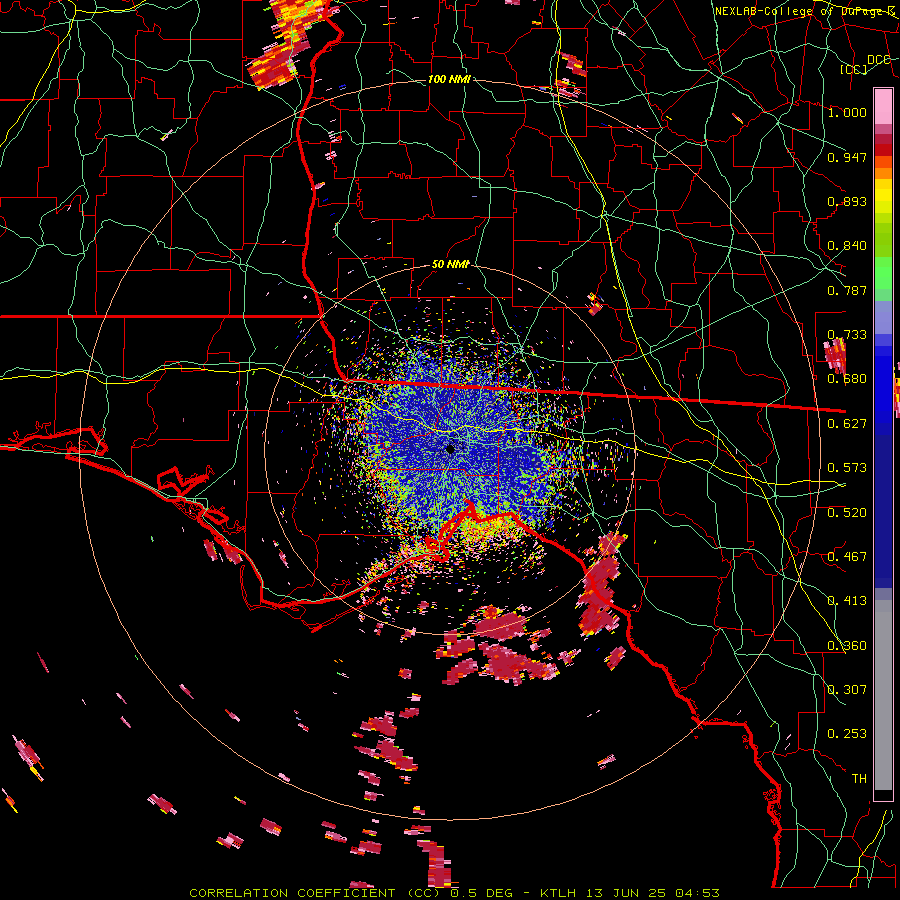Viewport: 900px width, 900px height.
Task: Click the 0.680 color scale value
Action: (x=847, y=379)
